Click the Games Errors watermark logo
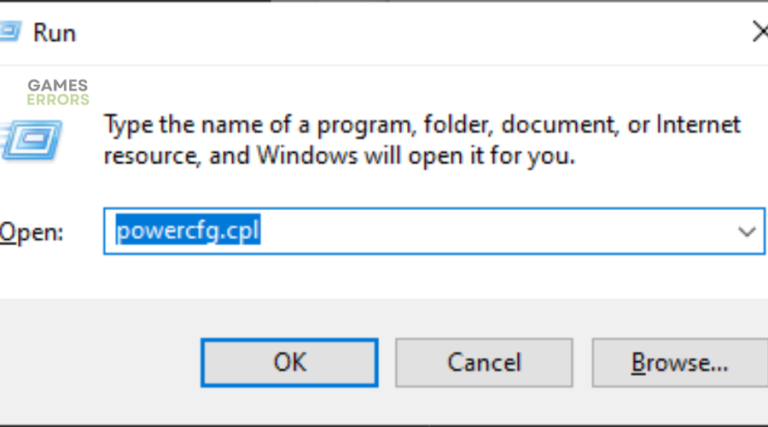The width and height of the screenshot is (768, 427). [x=58, y=93]
